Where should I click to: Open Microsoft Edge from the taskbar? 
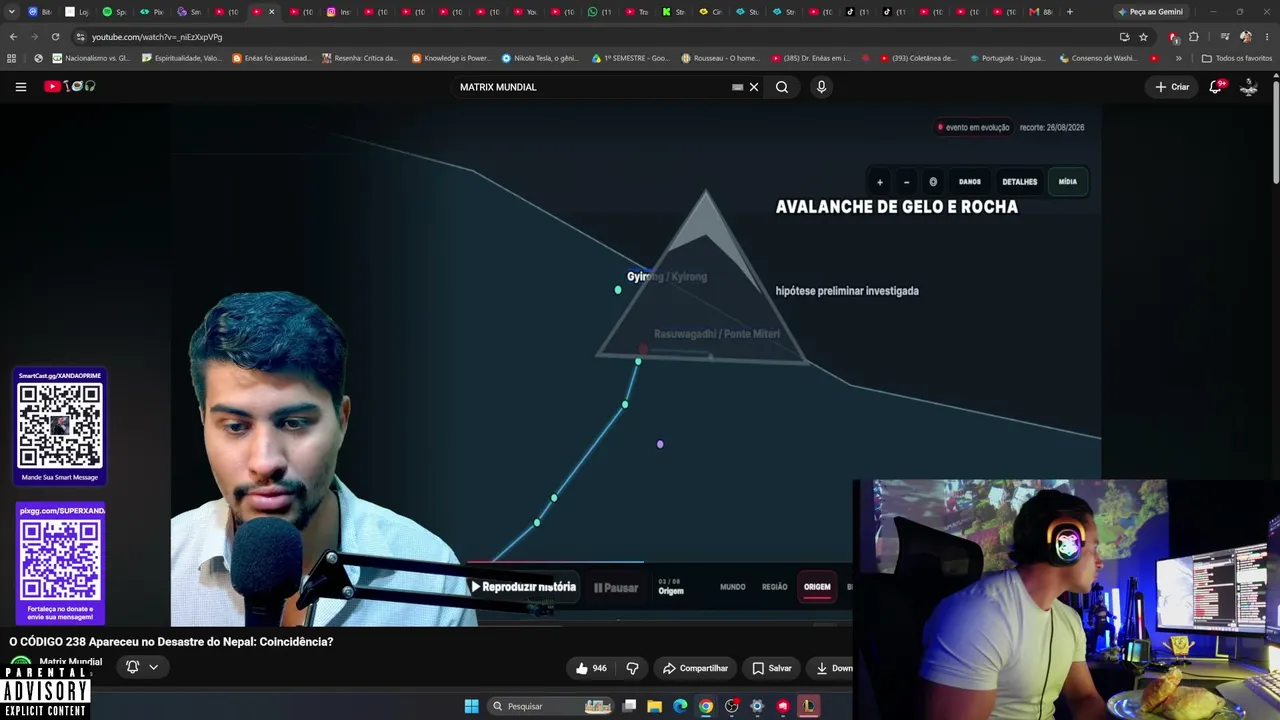[x=680, y=706]
